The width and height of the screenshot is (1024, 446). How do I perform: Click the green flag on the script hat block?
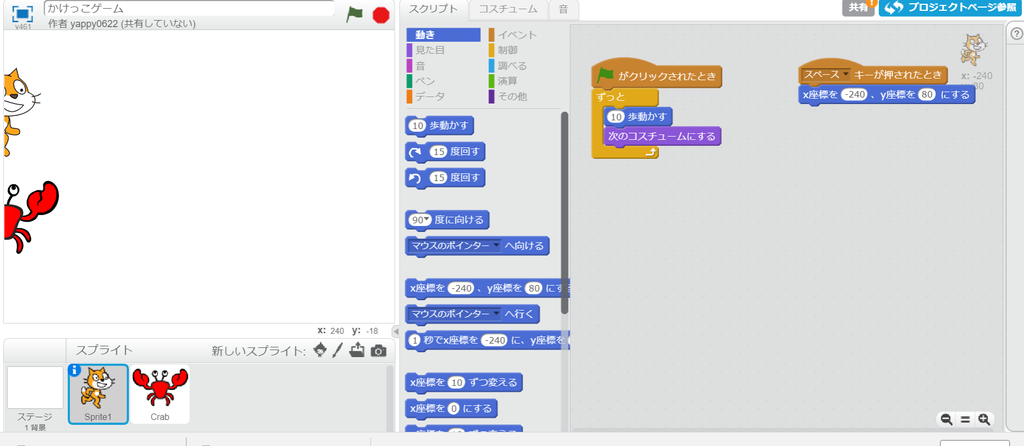(x=605, y=75)
